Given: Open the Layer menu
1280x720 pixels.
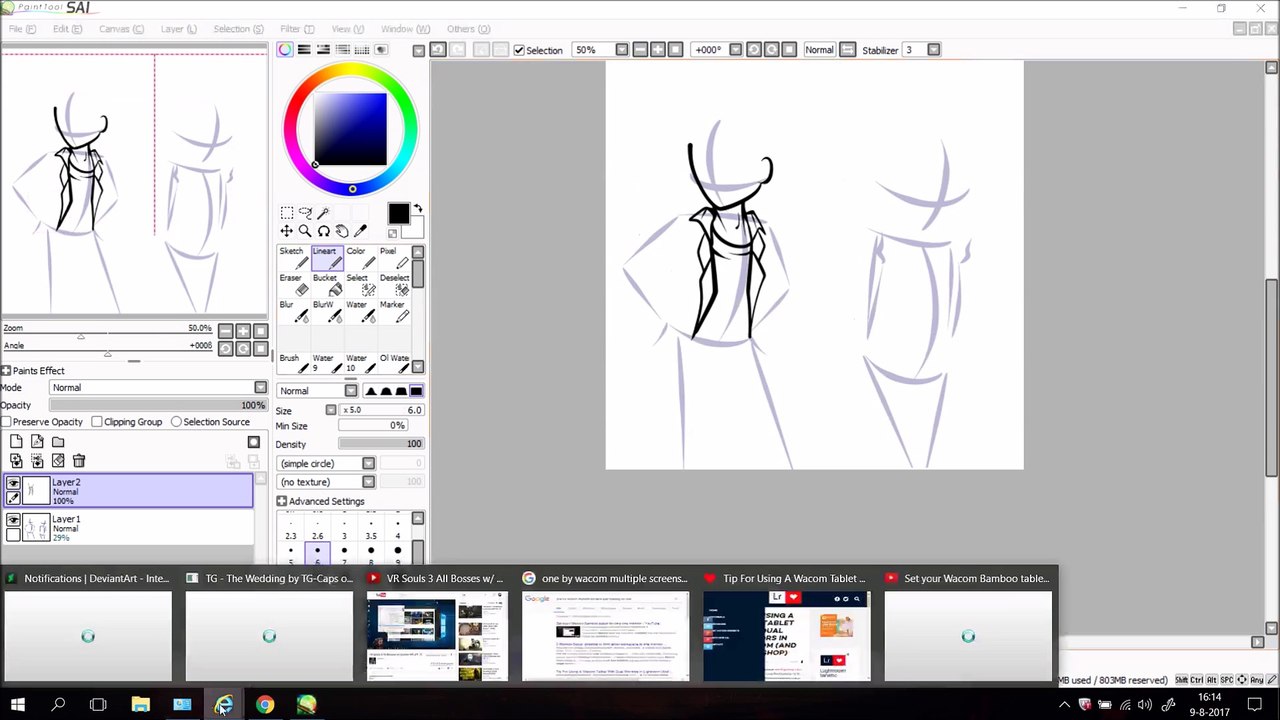Looking at the screenshot, I should point(178,29).
